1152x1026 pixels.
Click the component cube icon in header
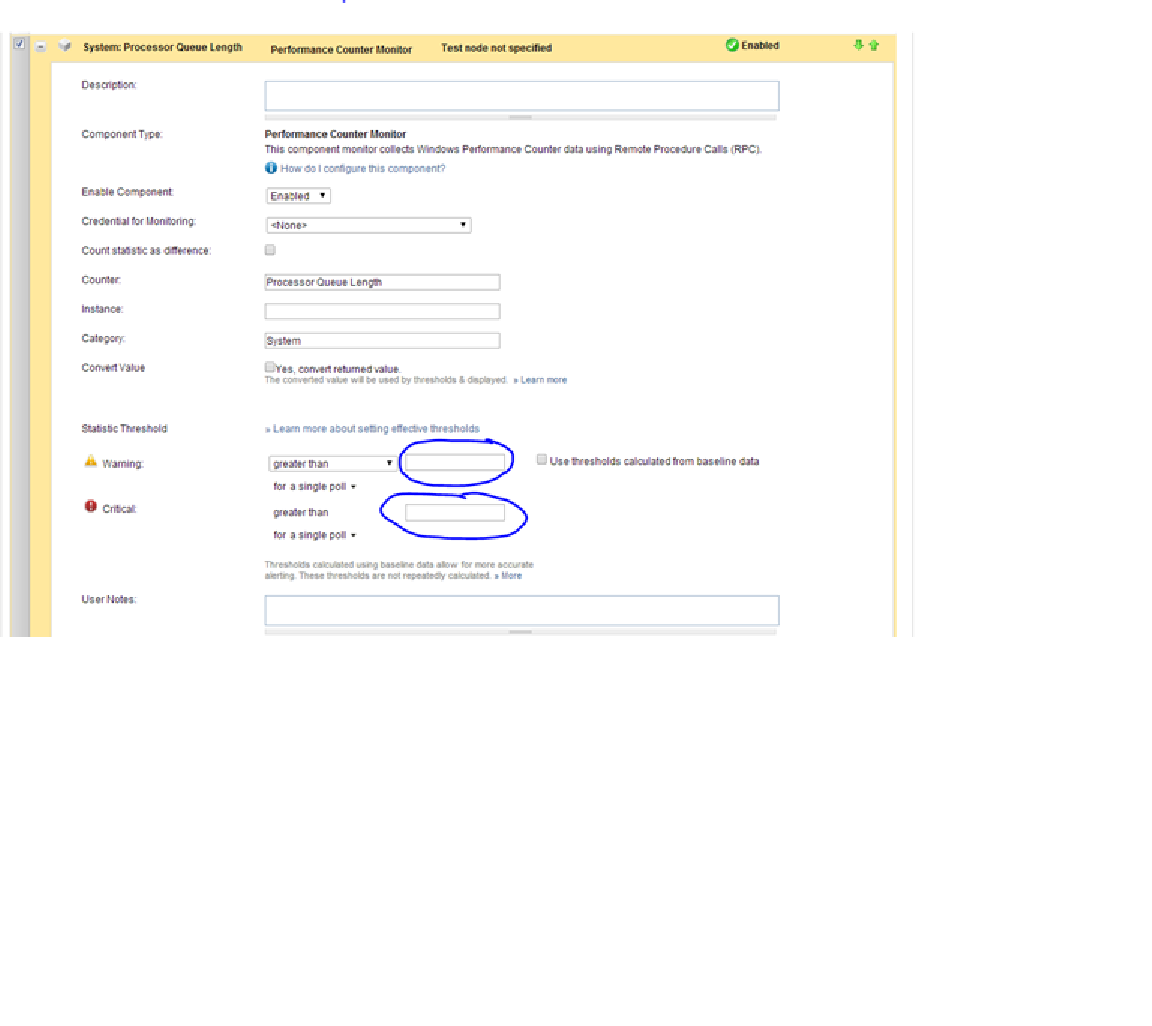click(x=65, y=46)
